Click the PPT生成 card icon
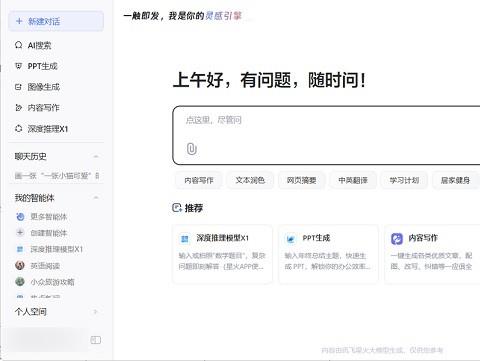 tap(291, 238)
